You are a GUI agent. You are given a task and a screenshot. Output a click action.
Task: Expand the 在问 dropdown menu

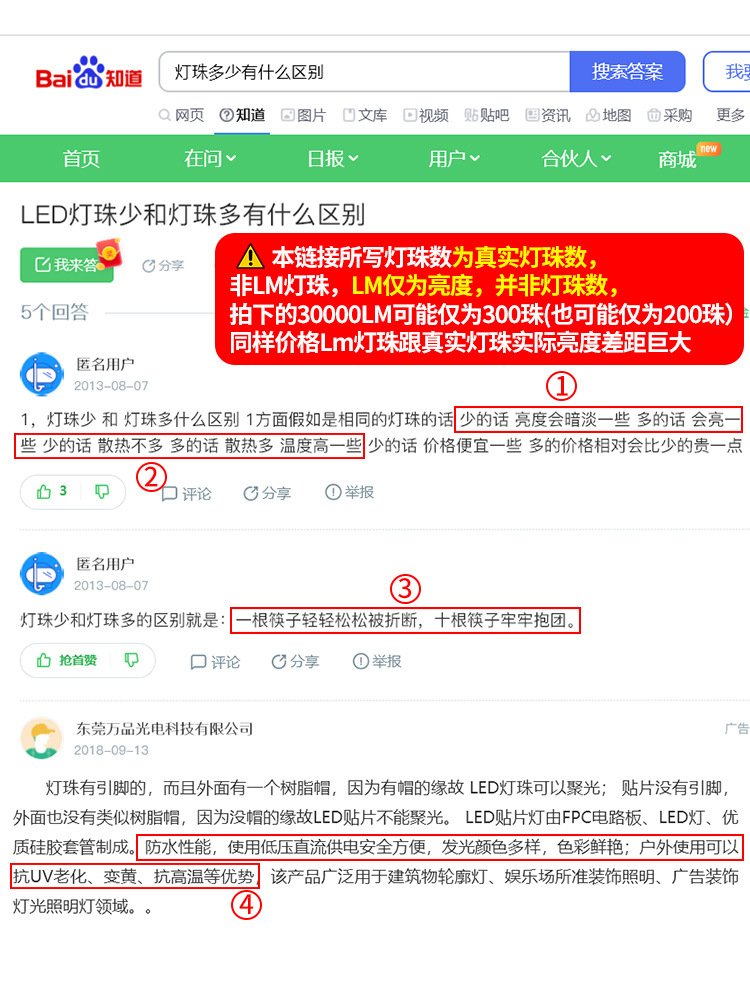(210, 158)
